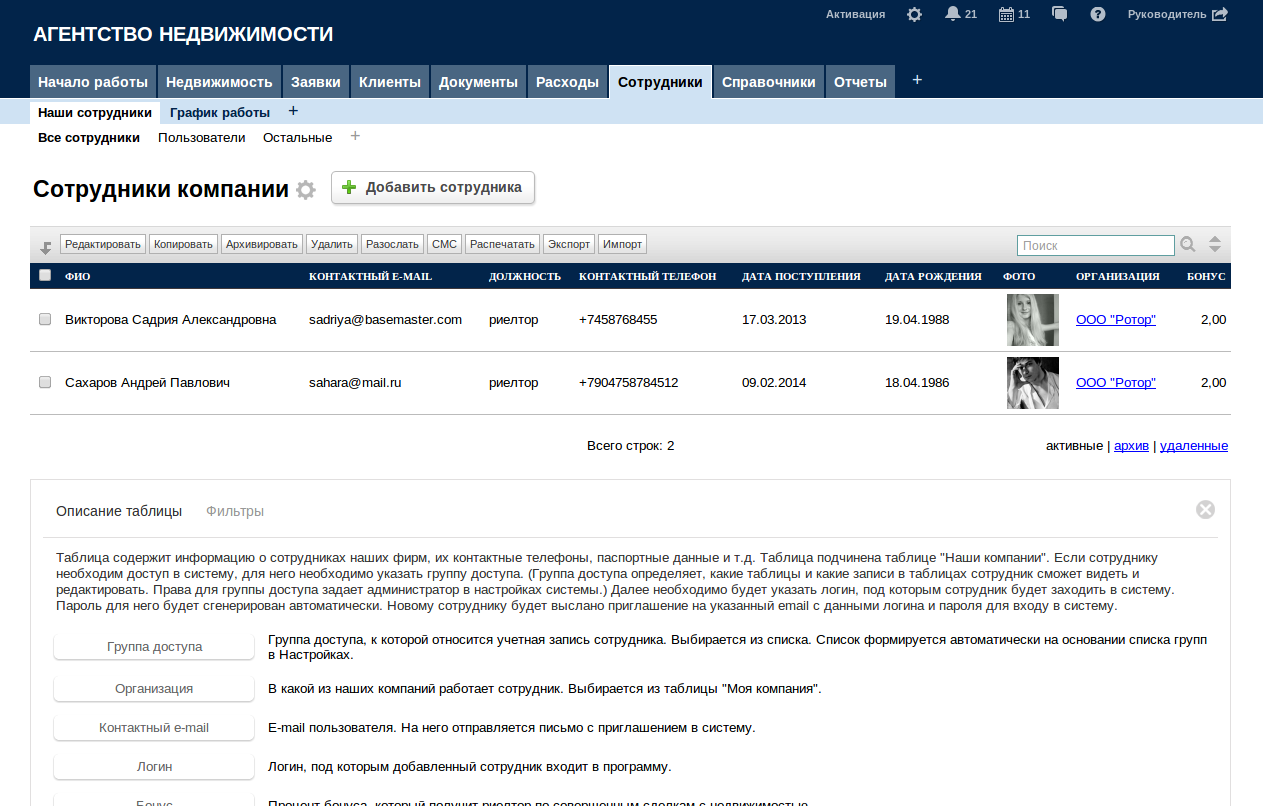Image resolution: width=1263 pixels, height=806 pixels.
Task: Add new main tab with plus
Action: tap(917, 80)
